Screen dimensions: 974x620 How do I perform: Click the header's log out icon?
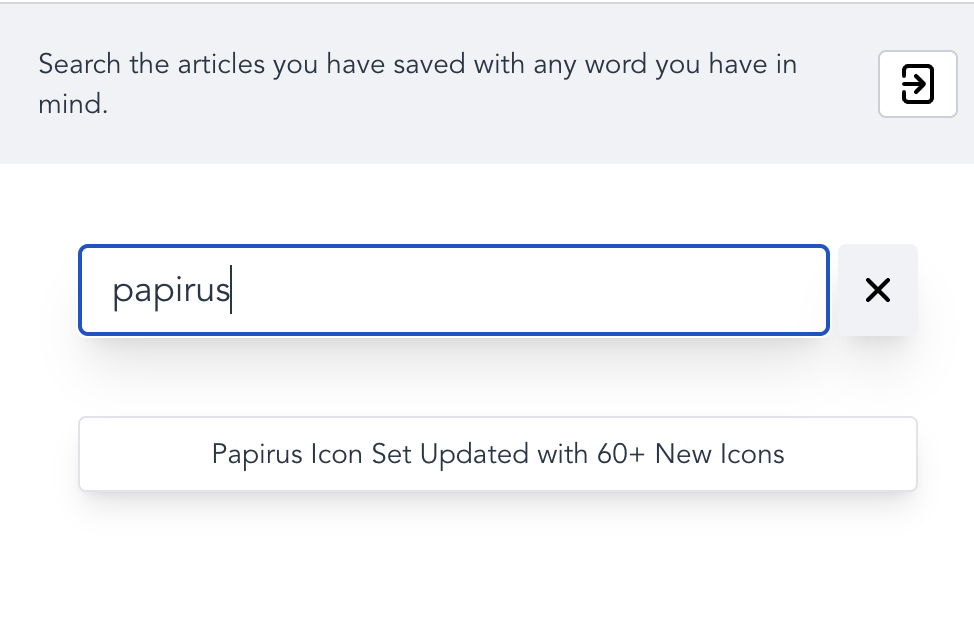pyautogui.click(x=917, y=84)
